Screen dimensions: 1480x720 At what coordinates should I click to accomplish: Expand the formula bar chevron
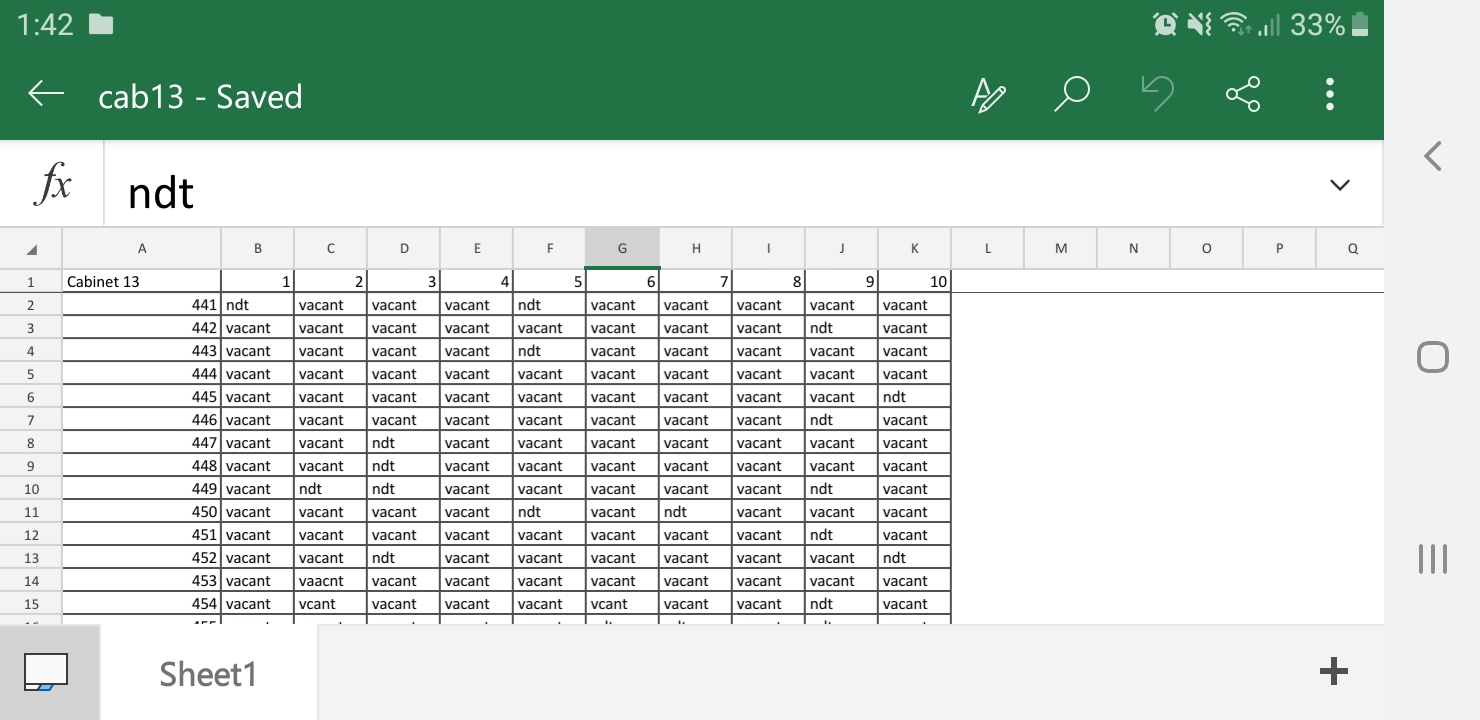pyautogui.click(x=1339, y=185)
